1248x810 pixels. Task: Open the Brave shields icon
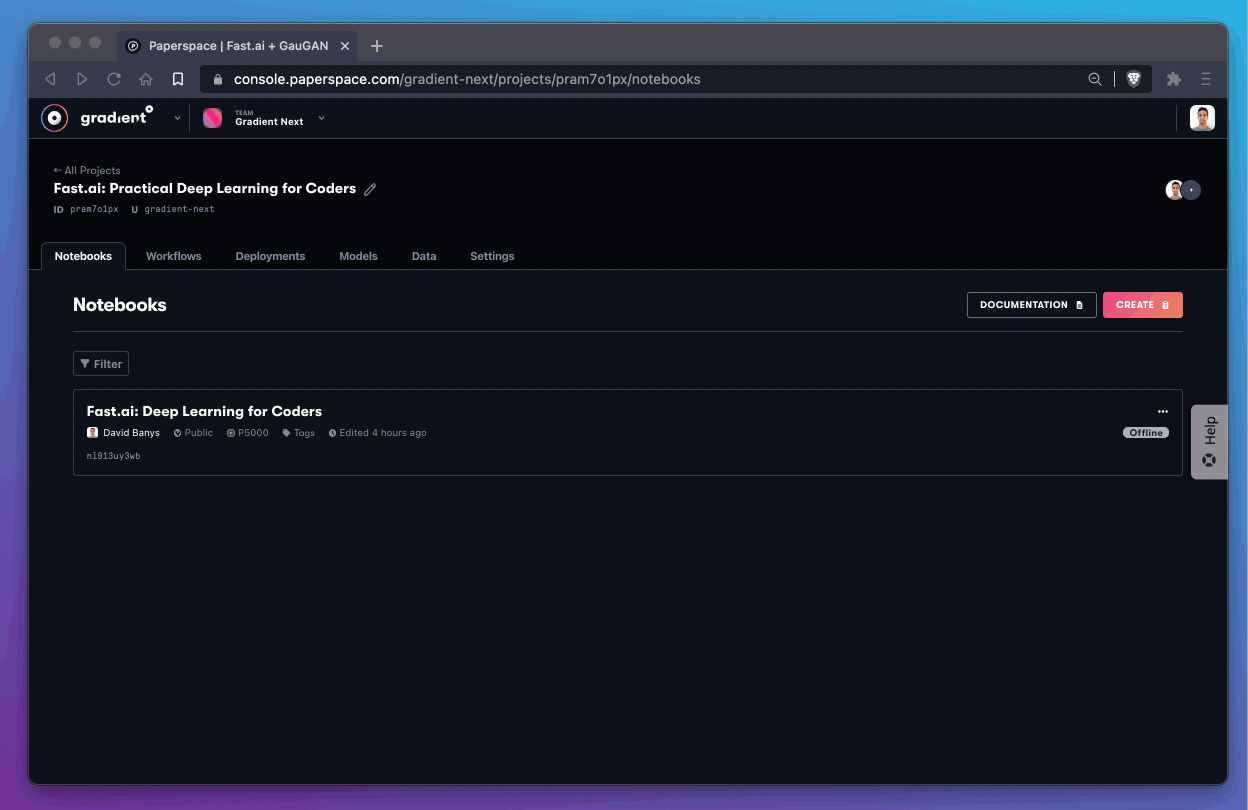tap(1134, 79)
